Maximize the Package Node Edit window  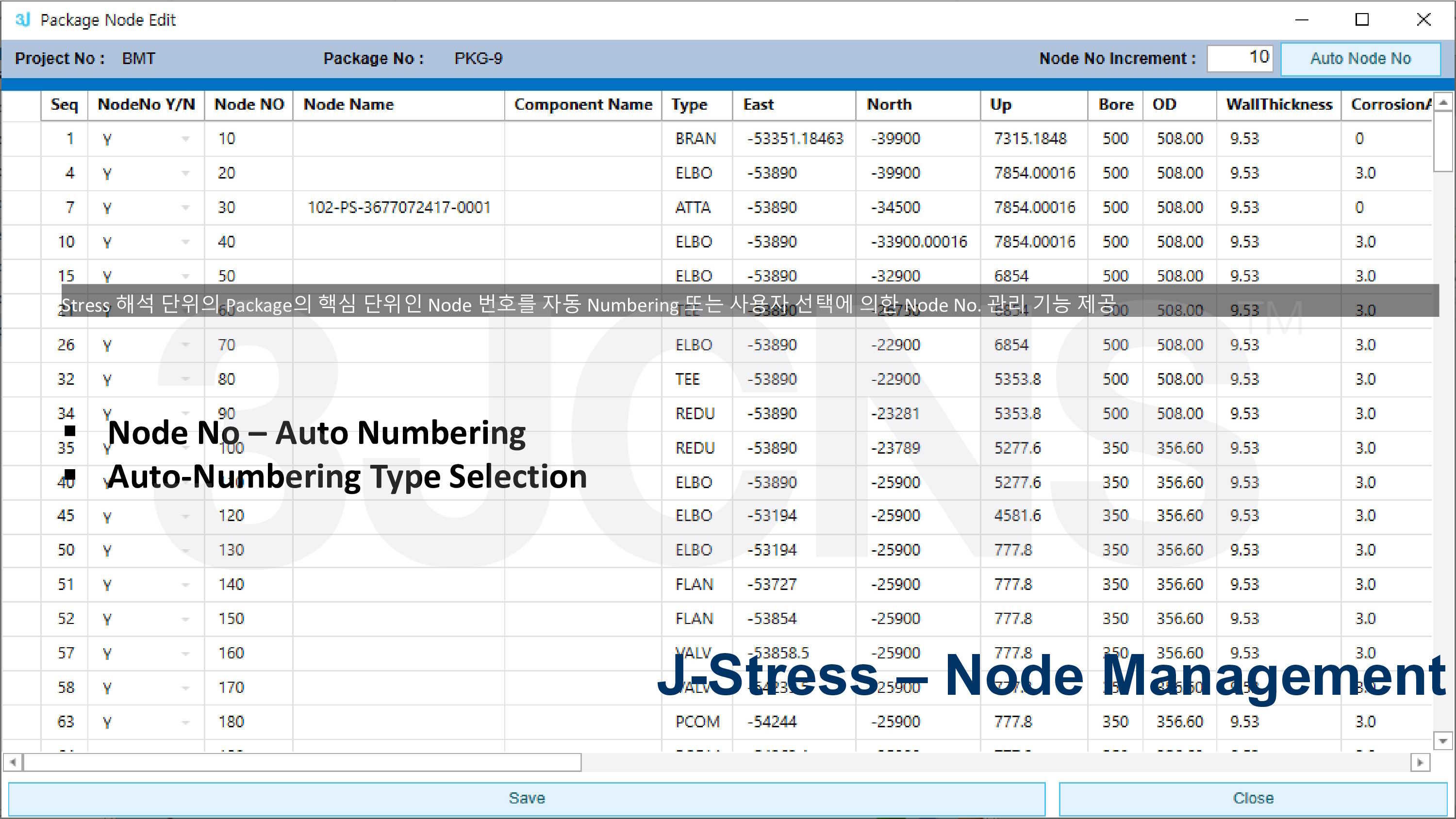(1362, 20)
